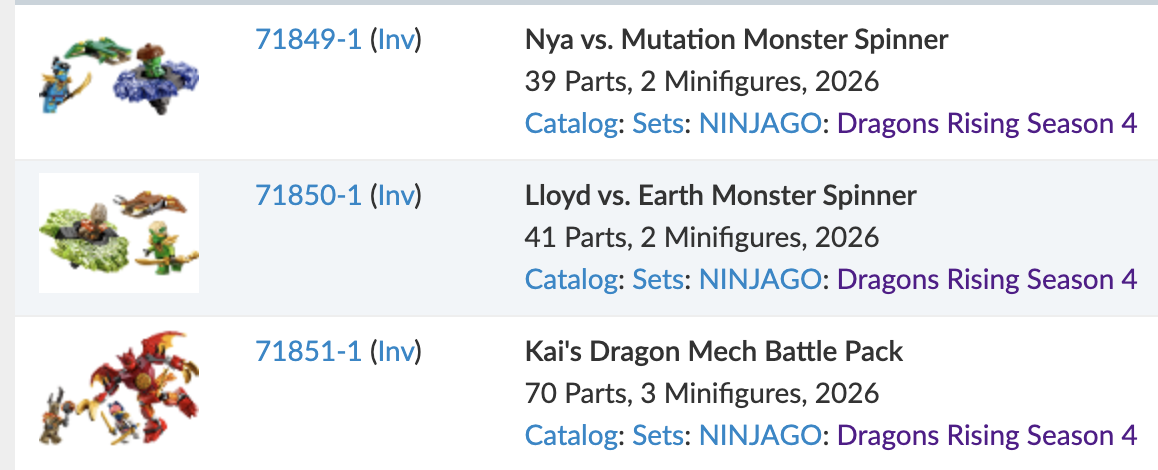Click Catalog link under Lloyd vs. Earth Monster
1158x470 pixels.
click(570, 280)
